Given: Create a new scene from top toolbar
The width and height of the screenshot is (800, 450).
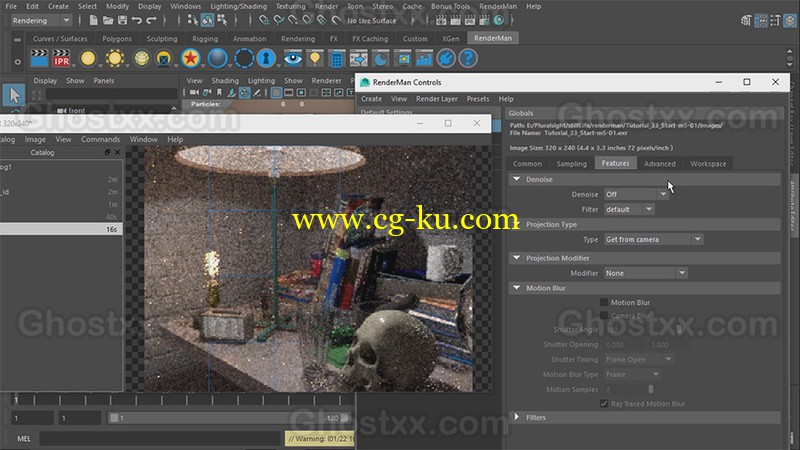Looking at the screenshot, I should click(x=93, y=20).
